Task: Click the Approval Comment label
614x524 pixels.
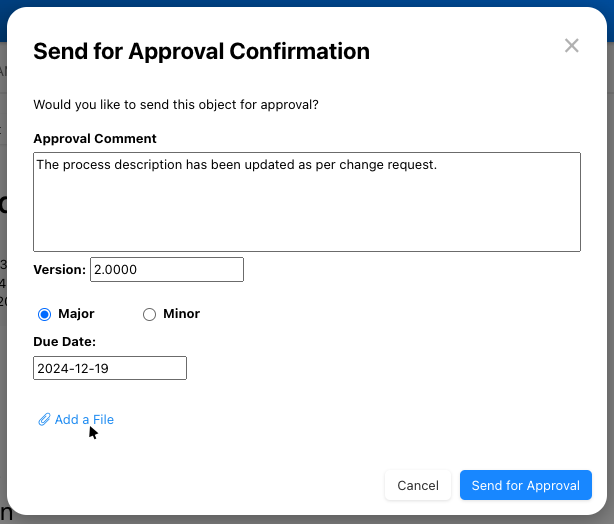Action: click(95, 139)
